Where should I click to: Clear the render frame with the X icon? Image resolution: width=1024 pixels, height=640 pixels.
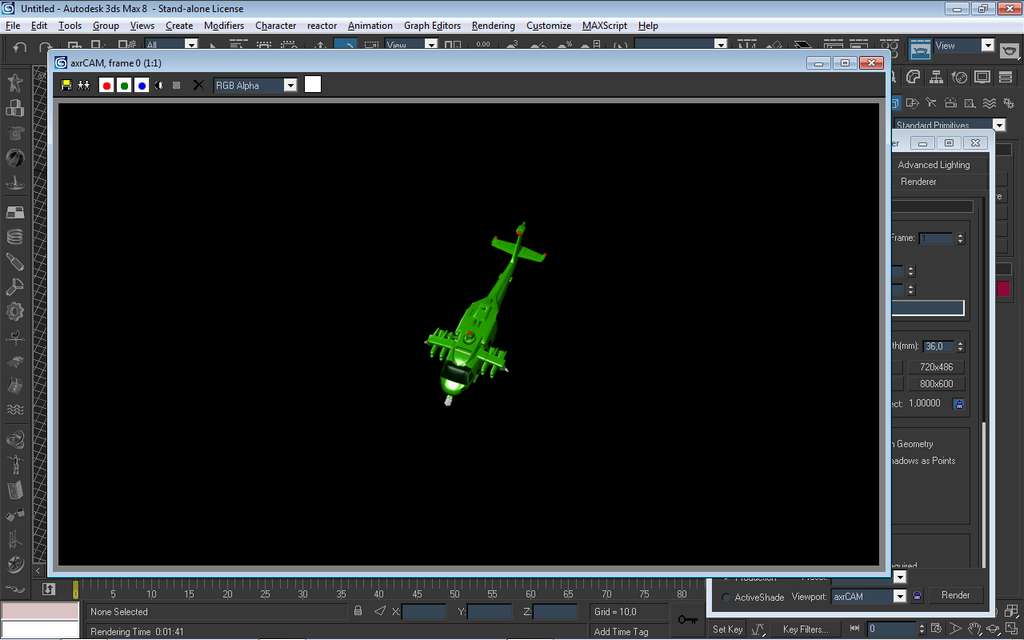198,86
